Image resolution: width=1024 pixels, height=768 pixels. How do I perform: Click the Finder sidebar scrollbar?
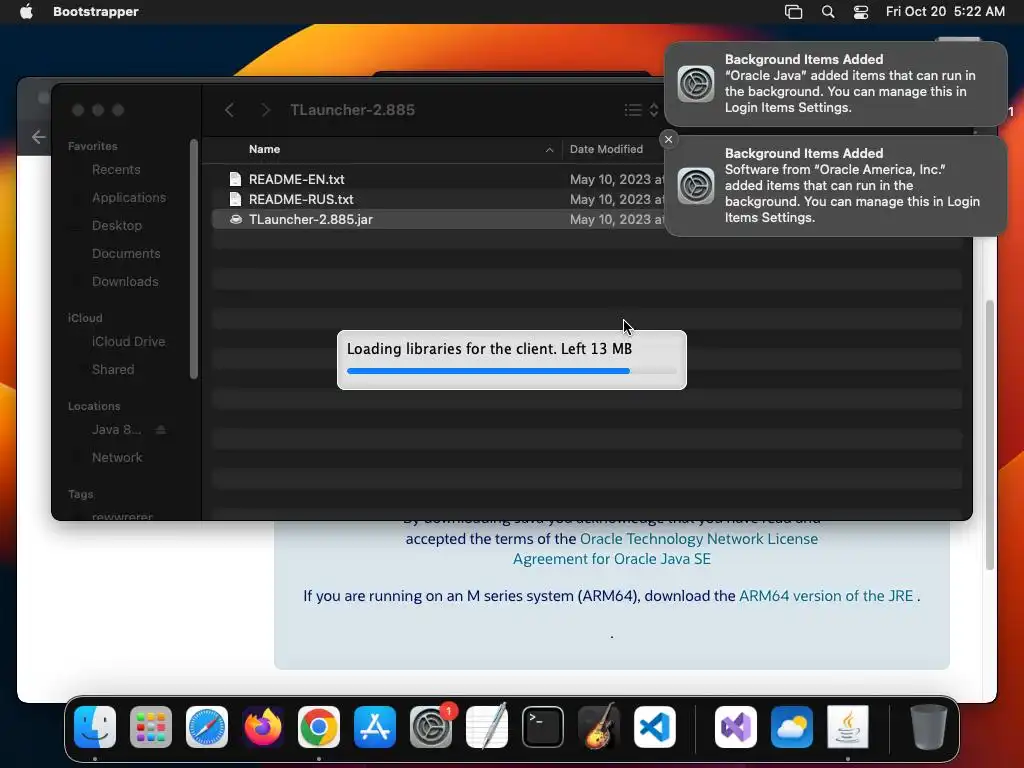(x=193, y=259)
